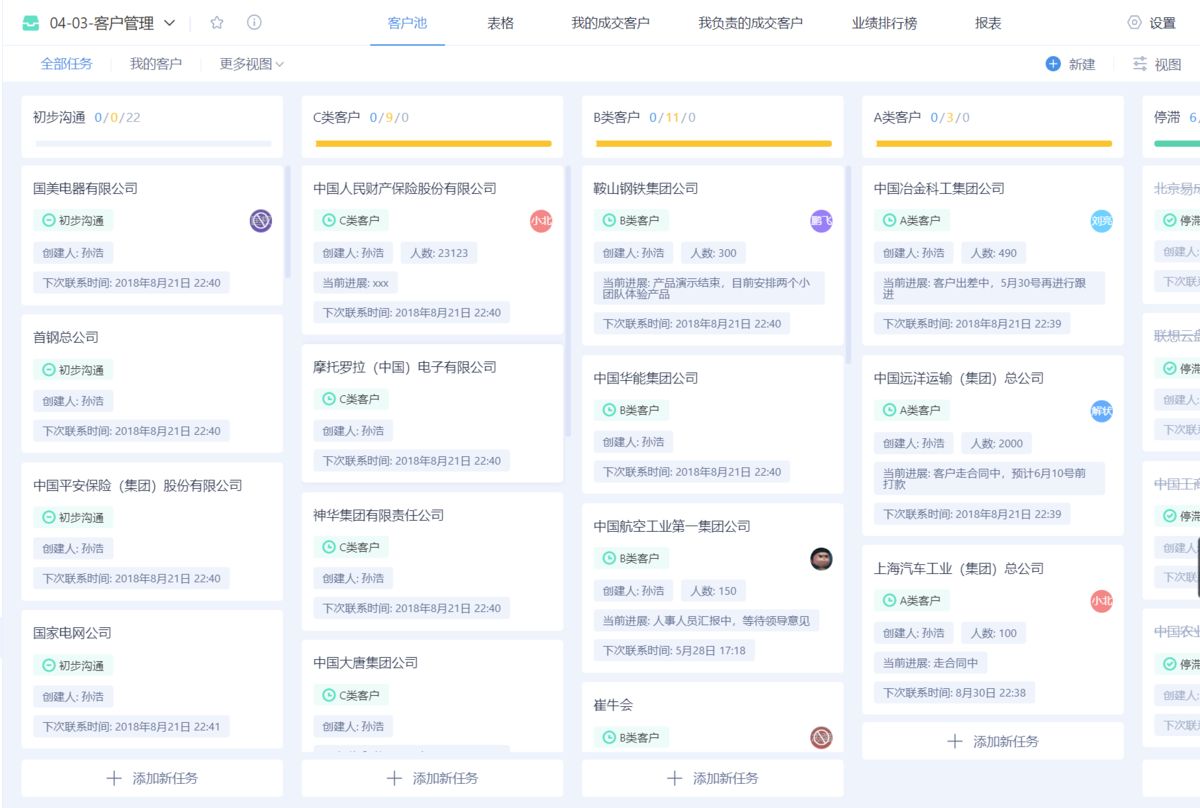The width and height of the screenshot is (1200, 808).
Task: Open 中国华能集团公司 card title
Action: coord(645,379)
